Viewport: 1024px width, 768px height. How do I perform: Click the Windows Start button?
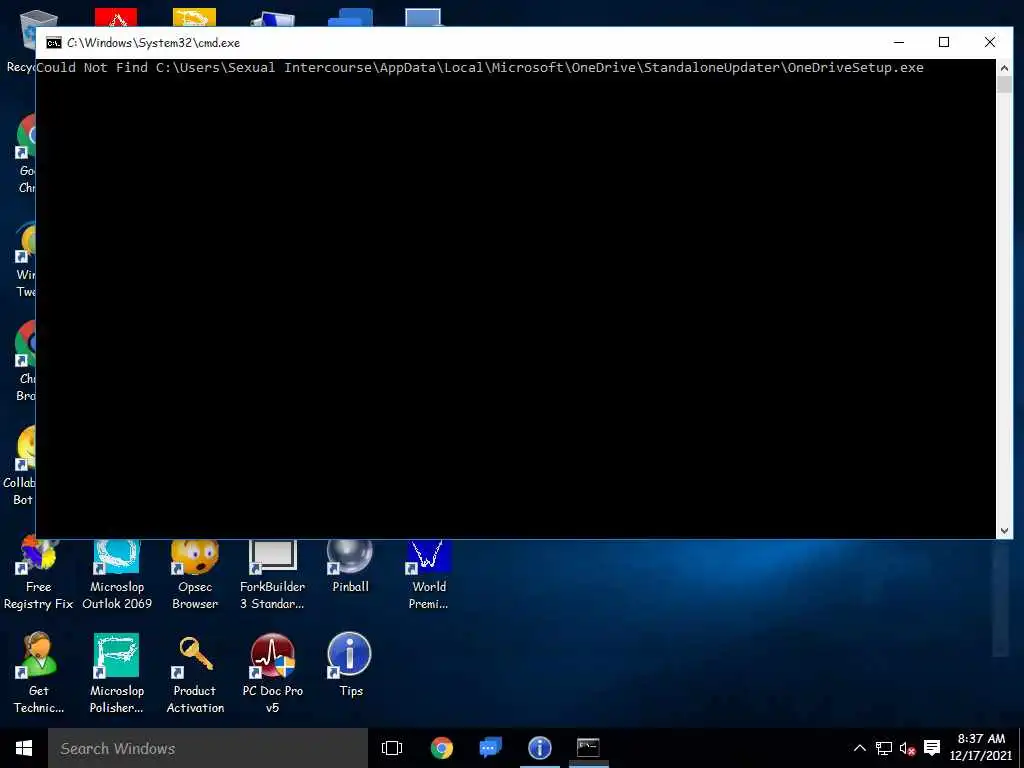click(24, 748)
